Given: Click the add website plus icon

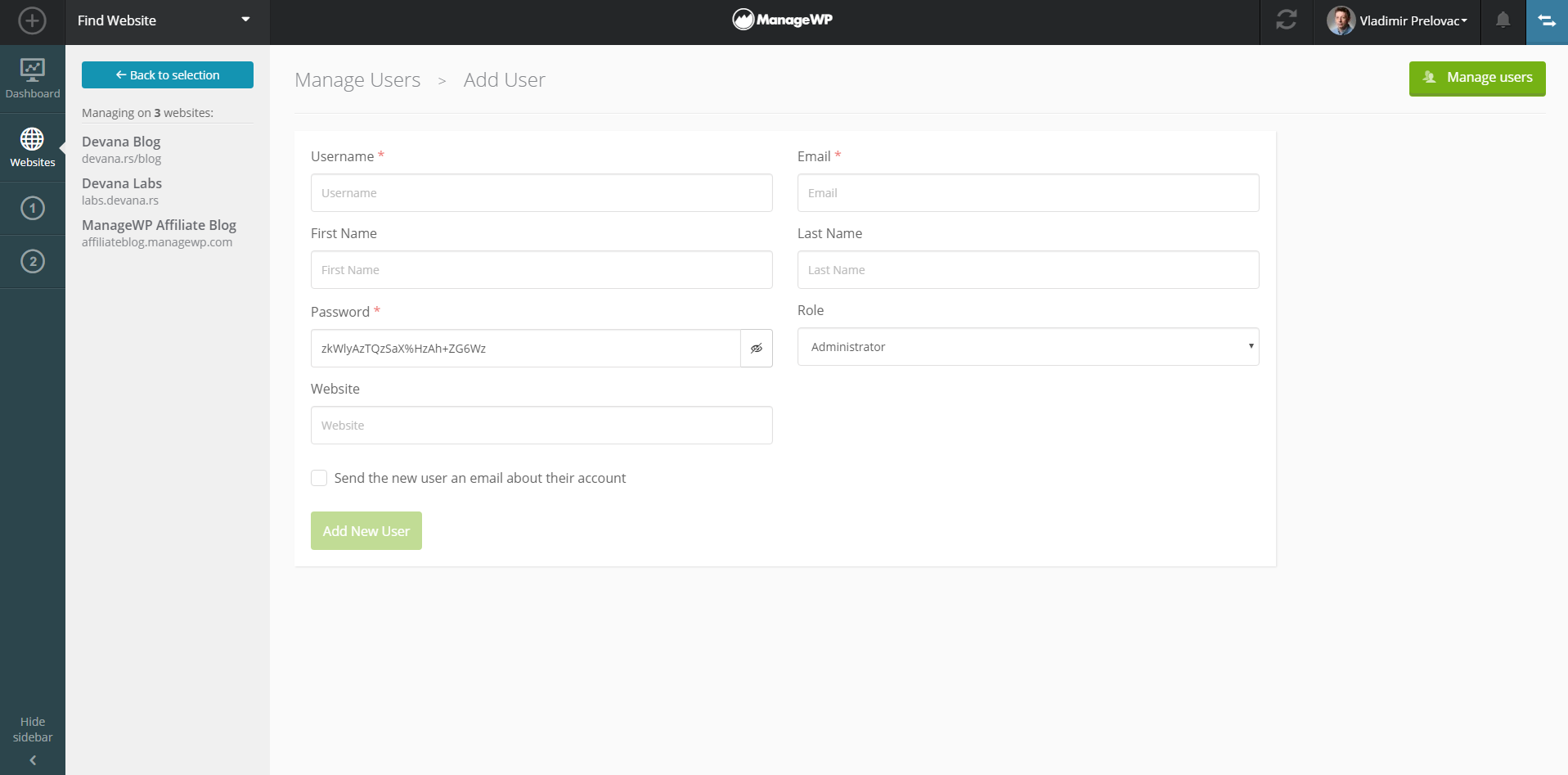Looking at the screenshot, I should pos(32,20).
